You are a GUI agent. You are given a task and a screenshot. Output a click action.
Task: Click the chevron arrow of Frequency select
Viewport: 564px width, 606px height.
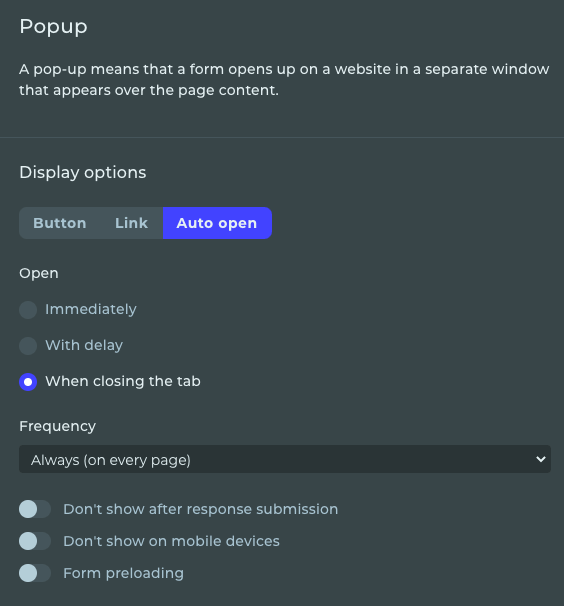coord(541,459)
